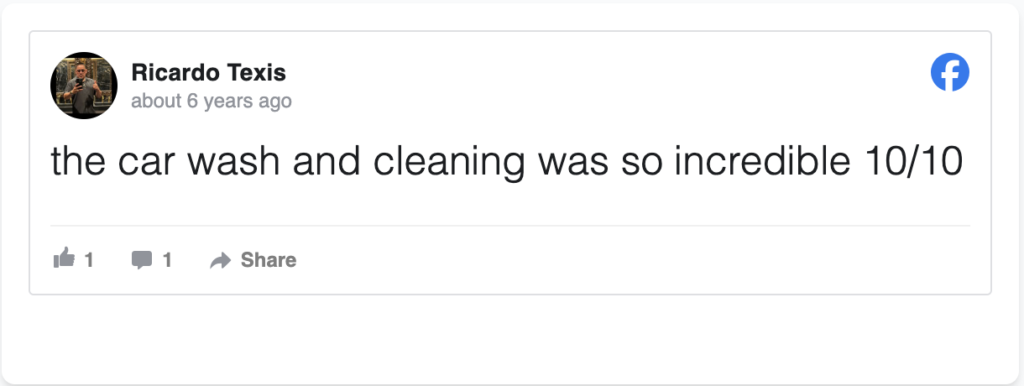The width and height of the screenshot is (1024, 386).
Task: Open the 'about 6 years ago' timestamp
Action: [x=211, y=101]
